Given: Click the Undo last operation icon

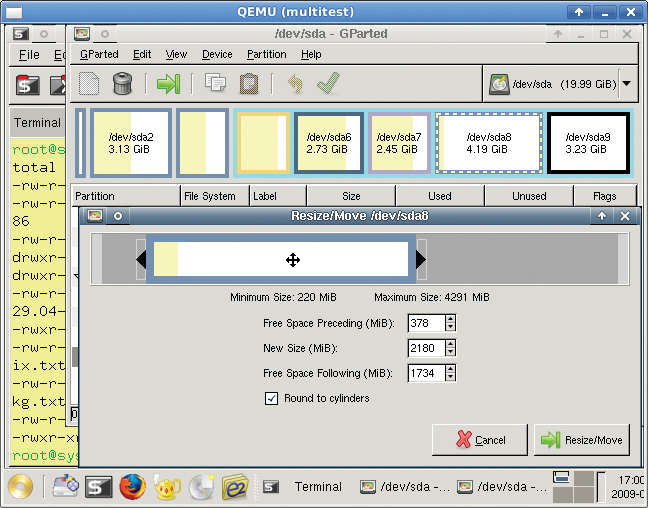Looking at the screenshot, I should tap(295, 84).
